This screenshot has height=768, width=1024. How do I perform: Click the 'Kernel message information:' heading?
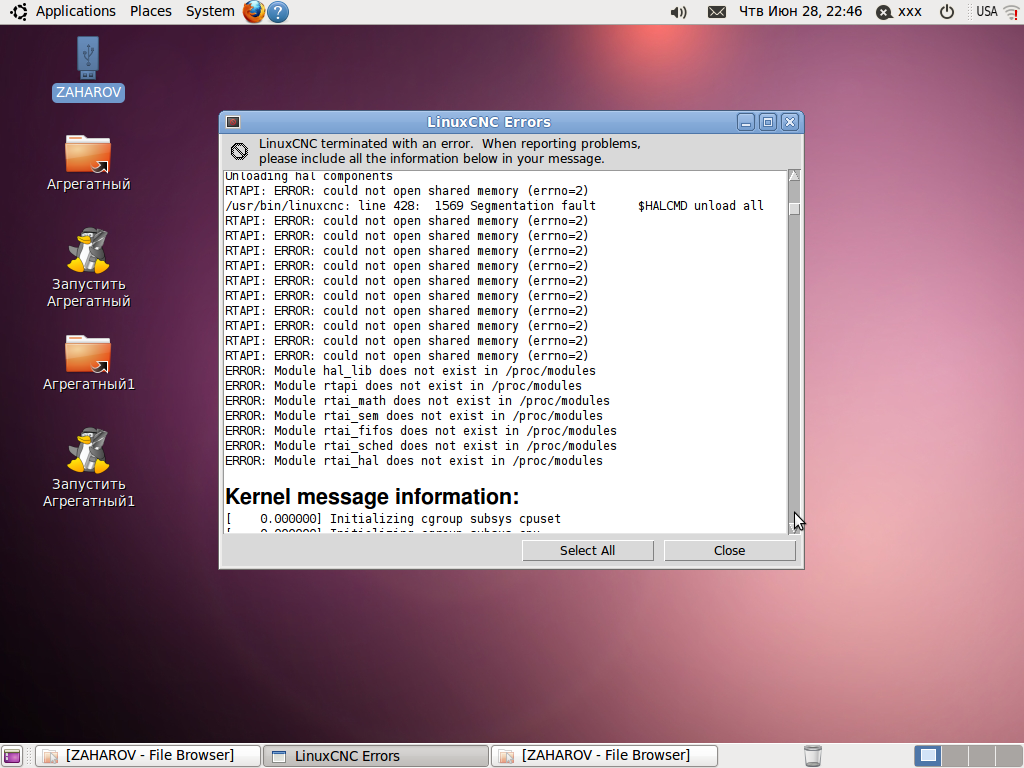(x=372, y=497)
